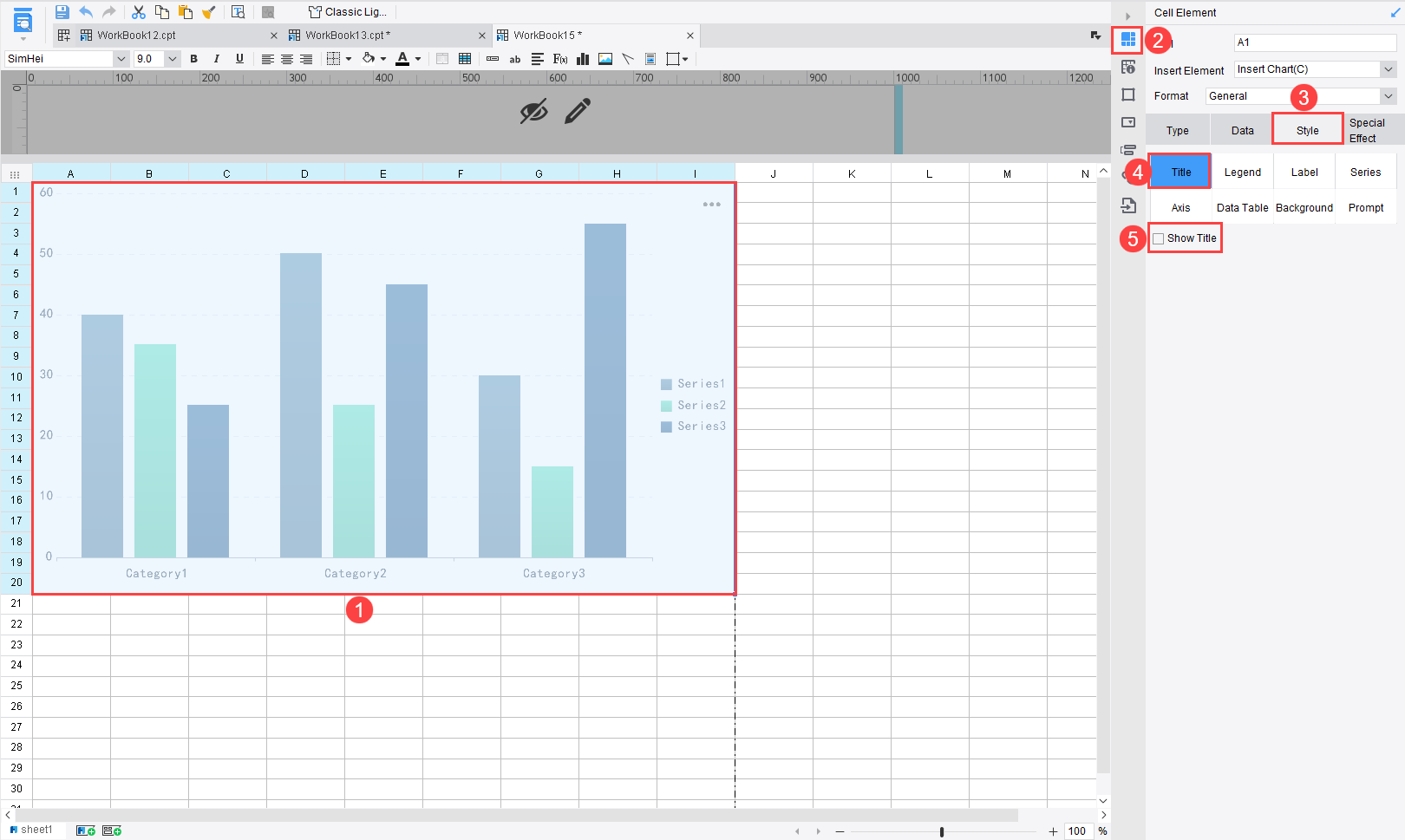Click the hidden-eye icon in the header area

click(x=533, y=111)
